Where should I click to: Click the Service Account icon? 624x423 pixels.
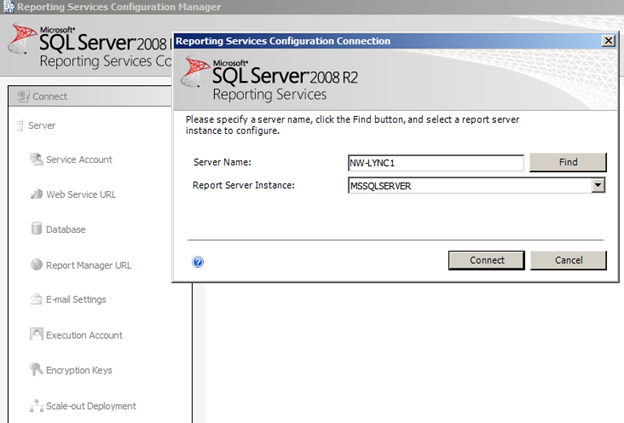[x=36, y=159]
